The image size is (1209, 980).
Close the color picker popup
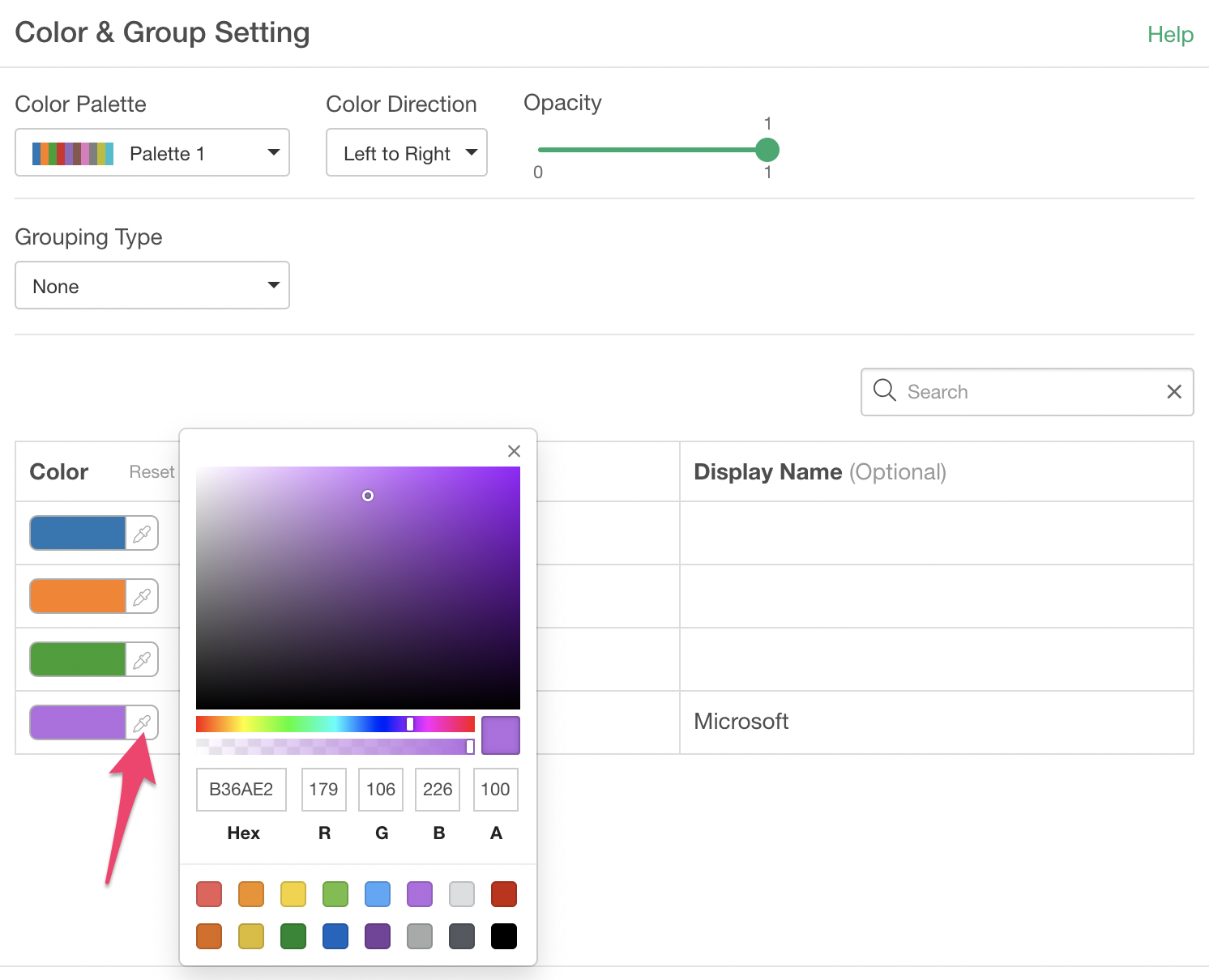click(x=514, y=451)
